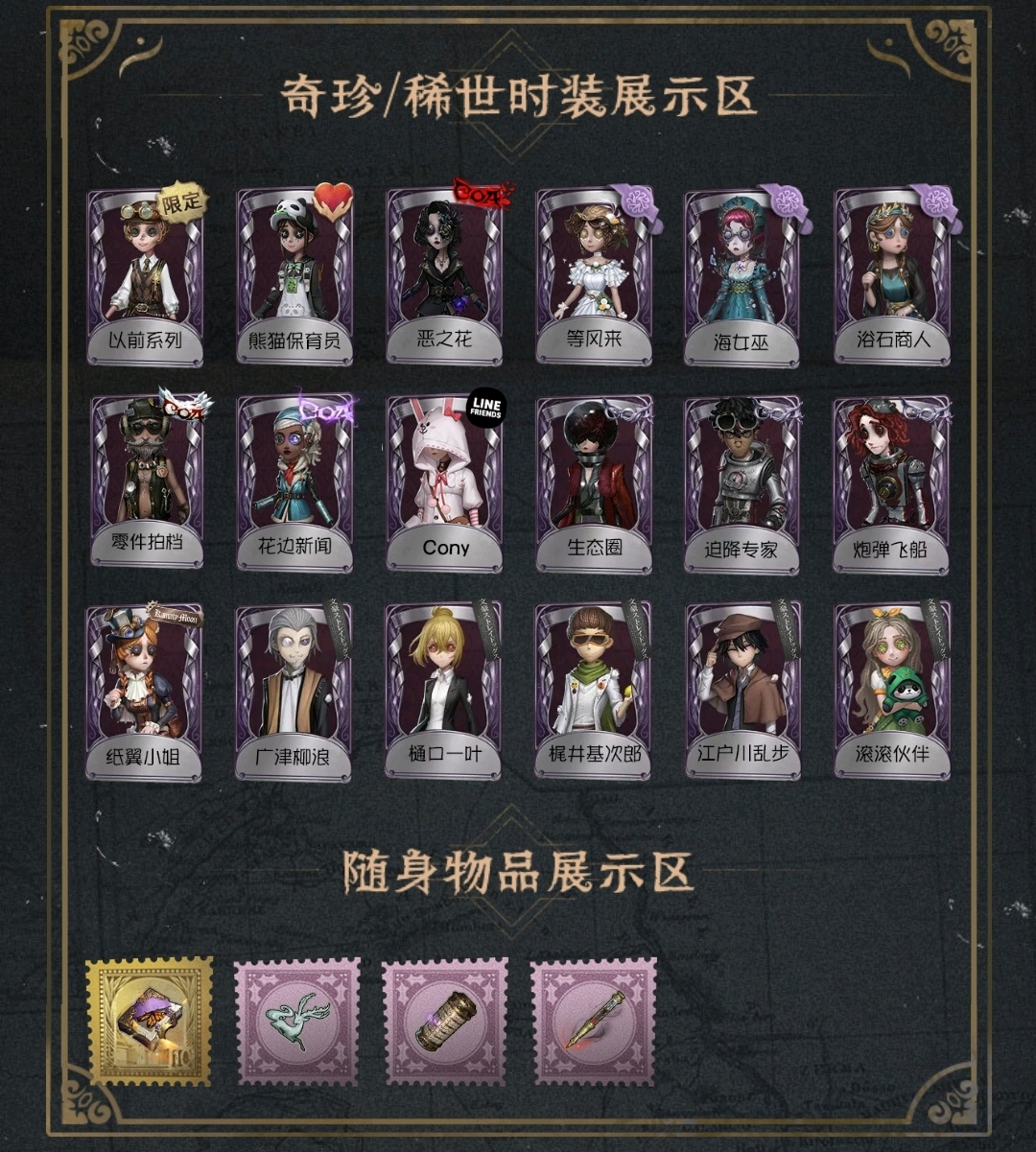Viewport: 1036px width, 1152px height.
Task: Click the Cony bunny costume card
Action: tap(444, 484)
